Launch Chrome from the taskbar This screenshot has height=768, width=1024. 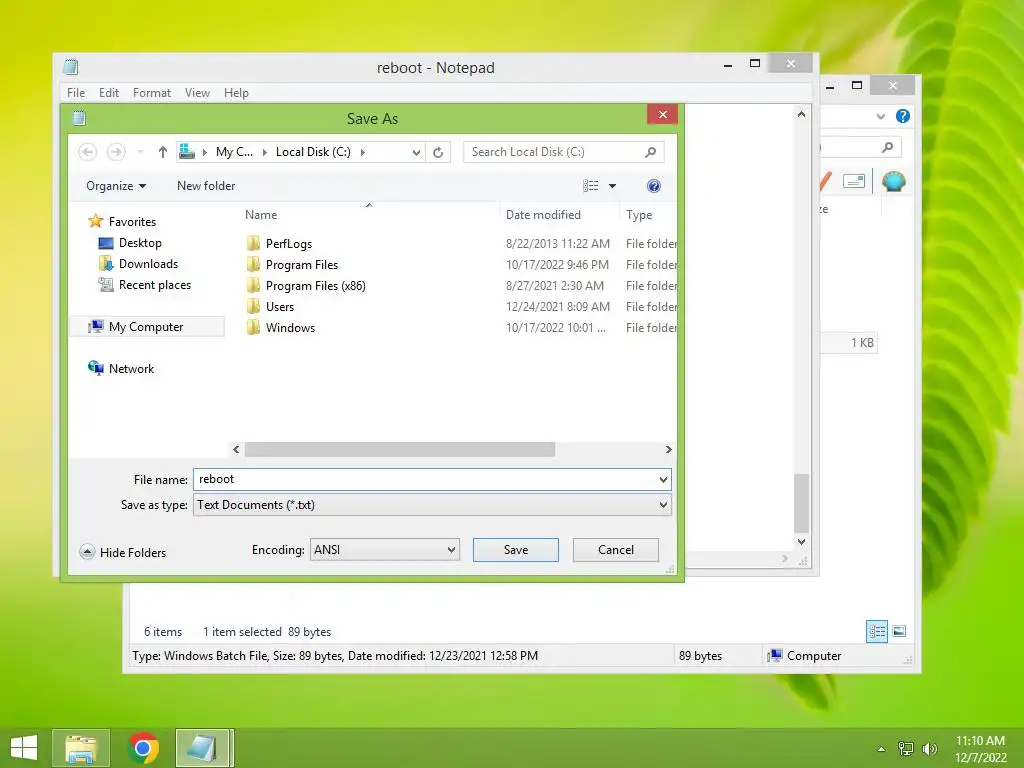coord(143,748)
